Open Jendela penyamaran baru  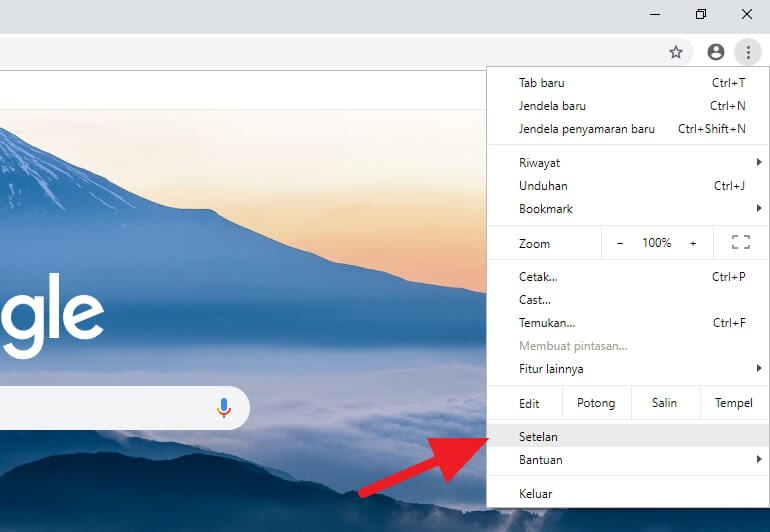(x=628, y=129)
